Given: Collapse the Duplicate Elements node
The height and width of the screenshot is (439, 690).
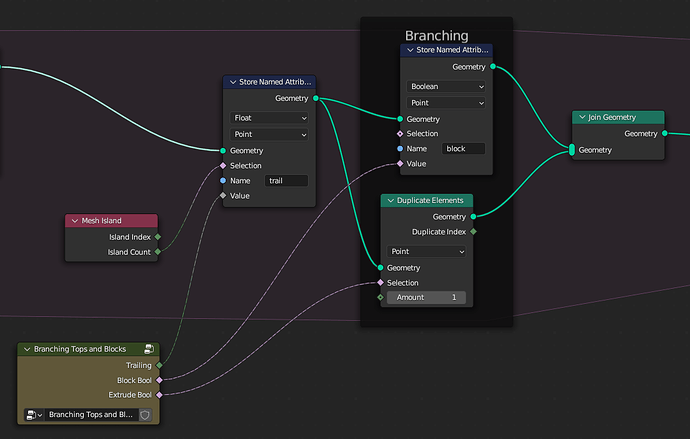Looking at the screenshot, I should pos(390,201).
